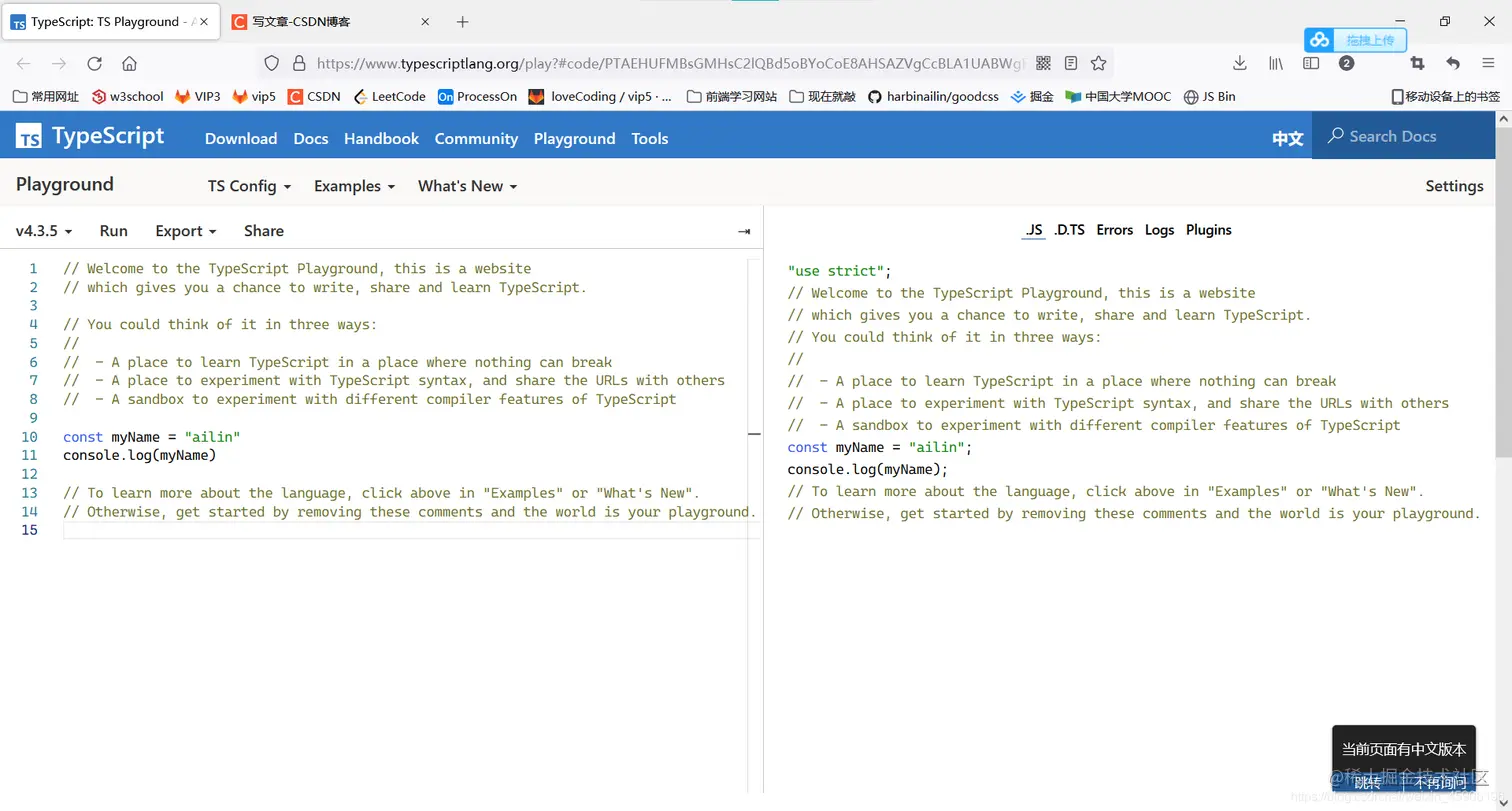Image resolution: width=1512 pixels, height=811 pixels.
Task: Click the Search Docs field
Action: (x=1403, y=136)
